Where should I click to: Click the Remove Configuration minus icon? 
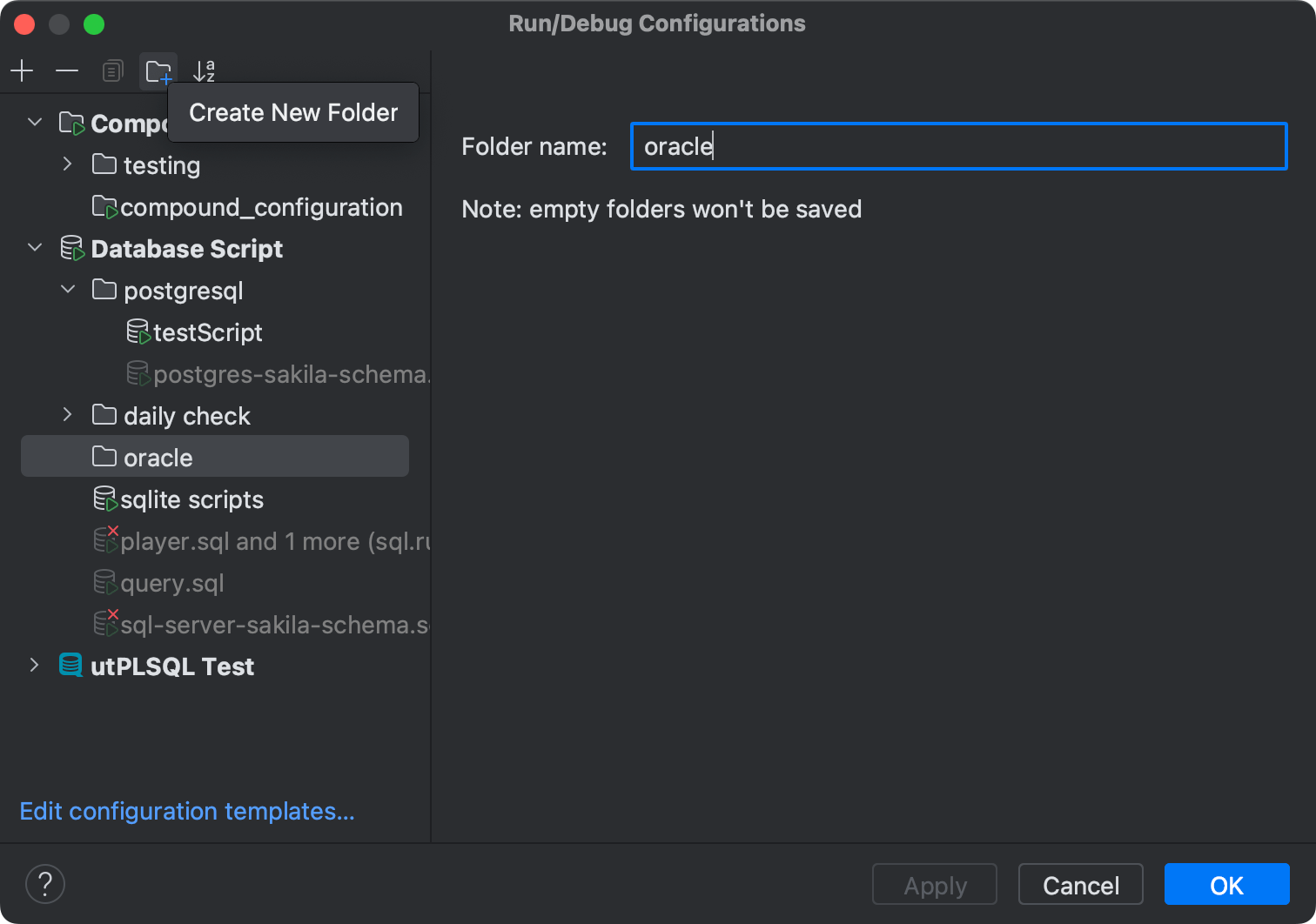pyautogui.click(x=67, y=70)
